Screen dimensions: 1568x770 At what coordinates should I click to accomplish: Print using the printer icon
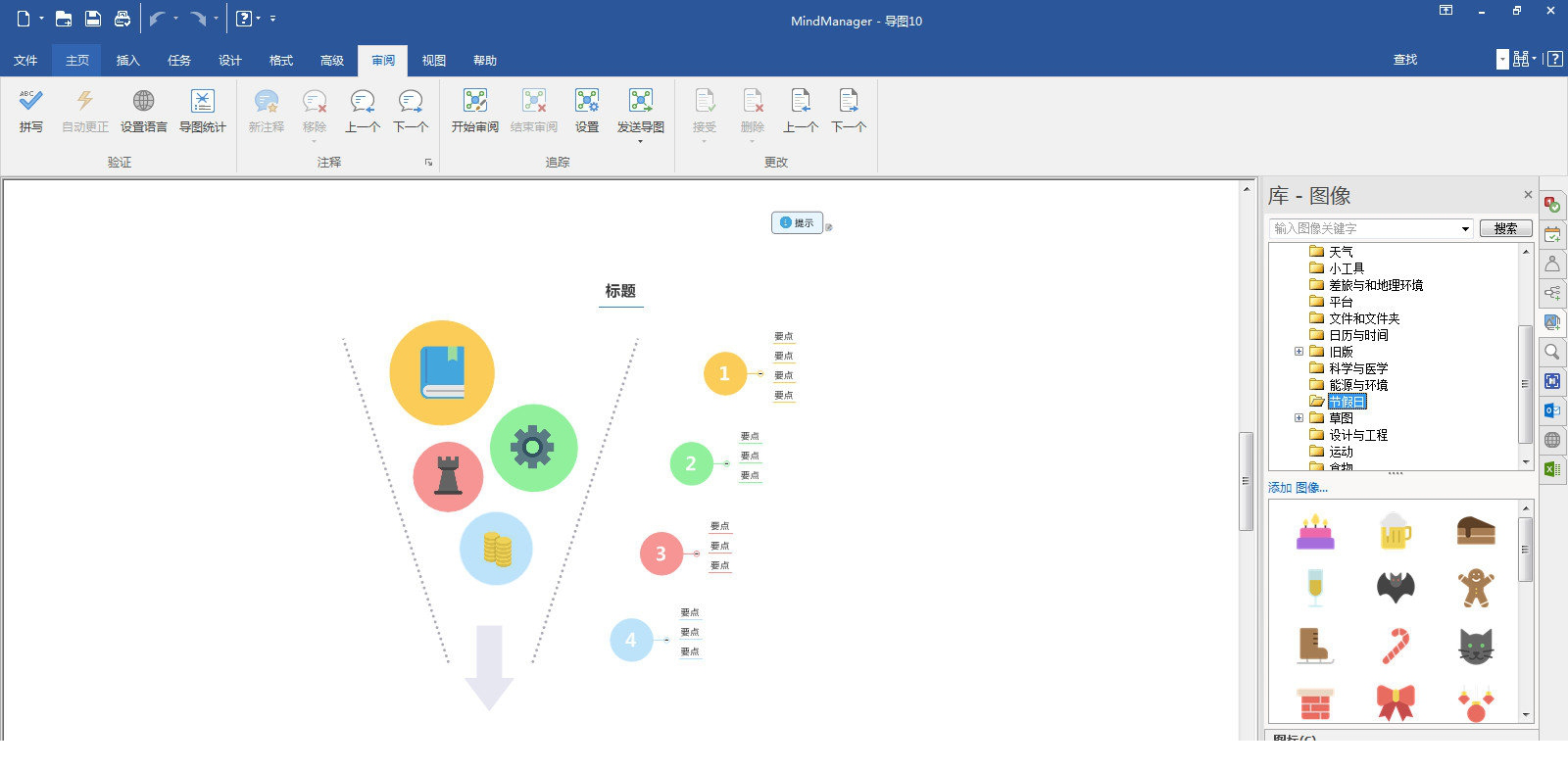[x=122, y=19]
